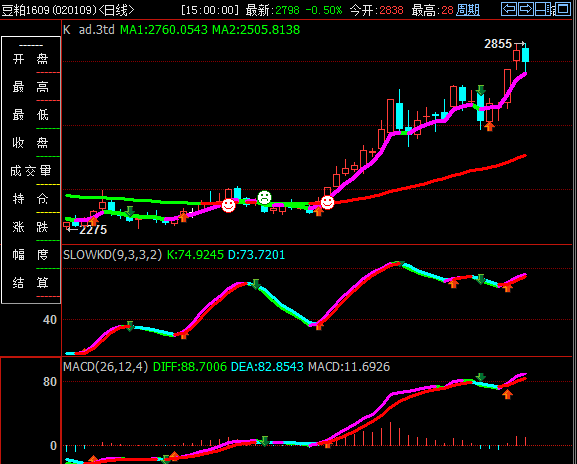Viewport: 577px width, 464px height.
Task: Click the green down arrow above the cyan candle
Action: coord(481,90)
